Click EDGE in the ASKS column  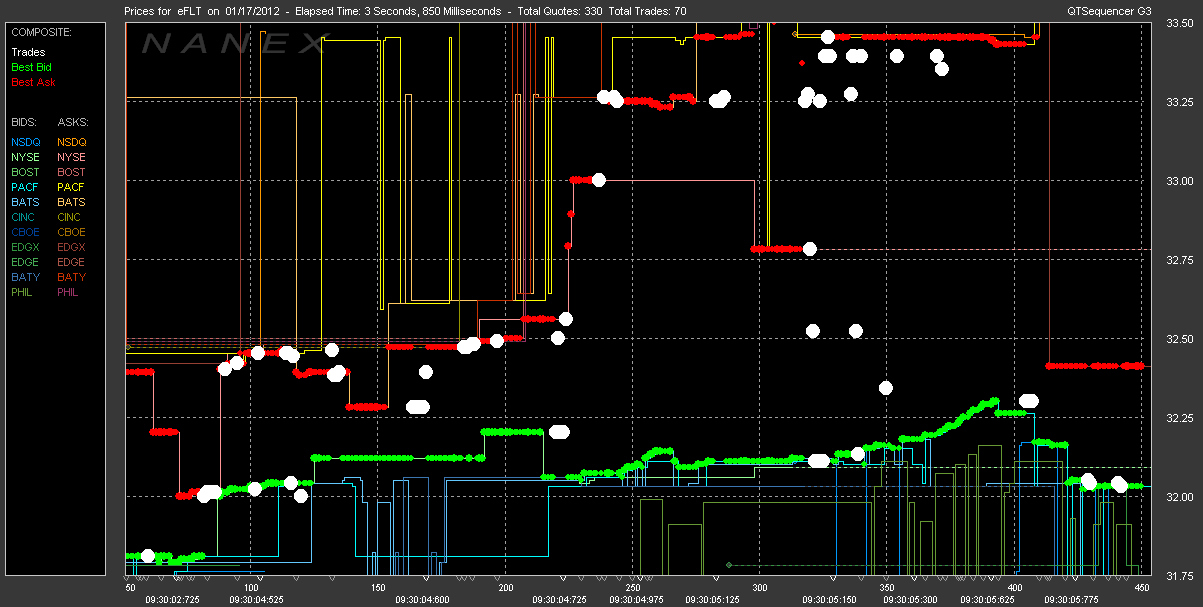pos(72,262)
